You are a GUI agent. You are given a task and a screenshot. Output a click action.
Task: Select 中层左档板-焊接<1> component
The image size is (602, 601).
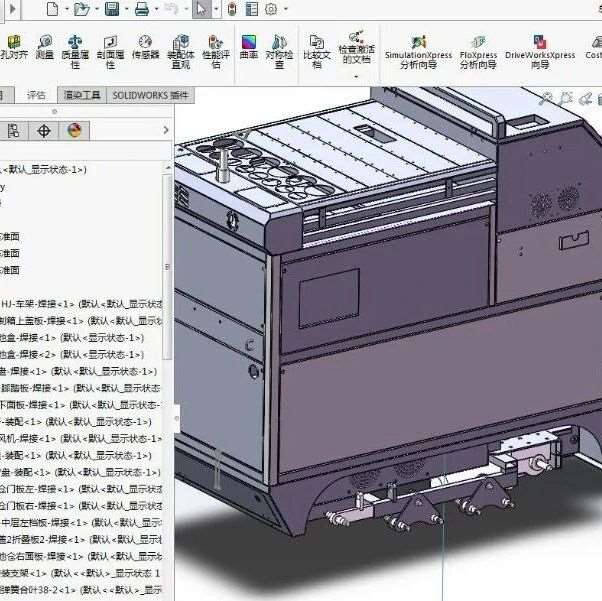pos(81,523)
